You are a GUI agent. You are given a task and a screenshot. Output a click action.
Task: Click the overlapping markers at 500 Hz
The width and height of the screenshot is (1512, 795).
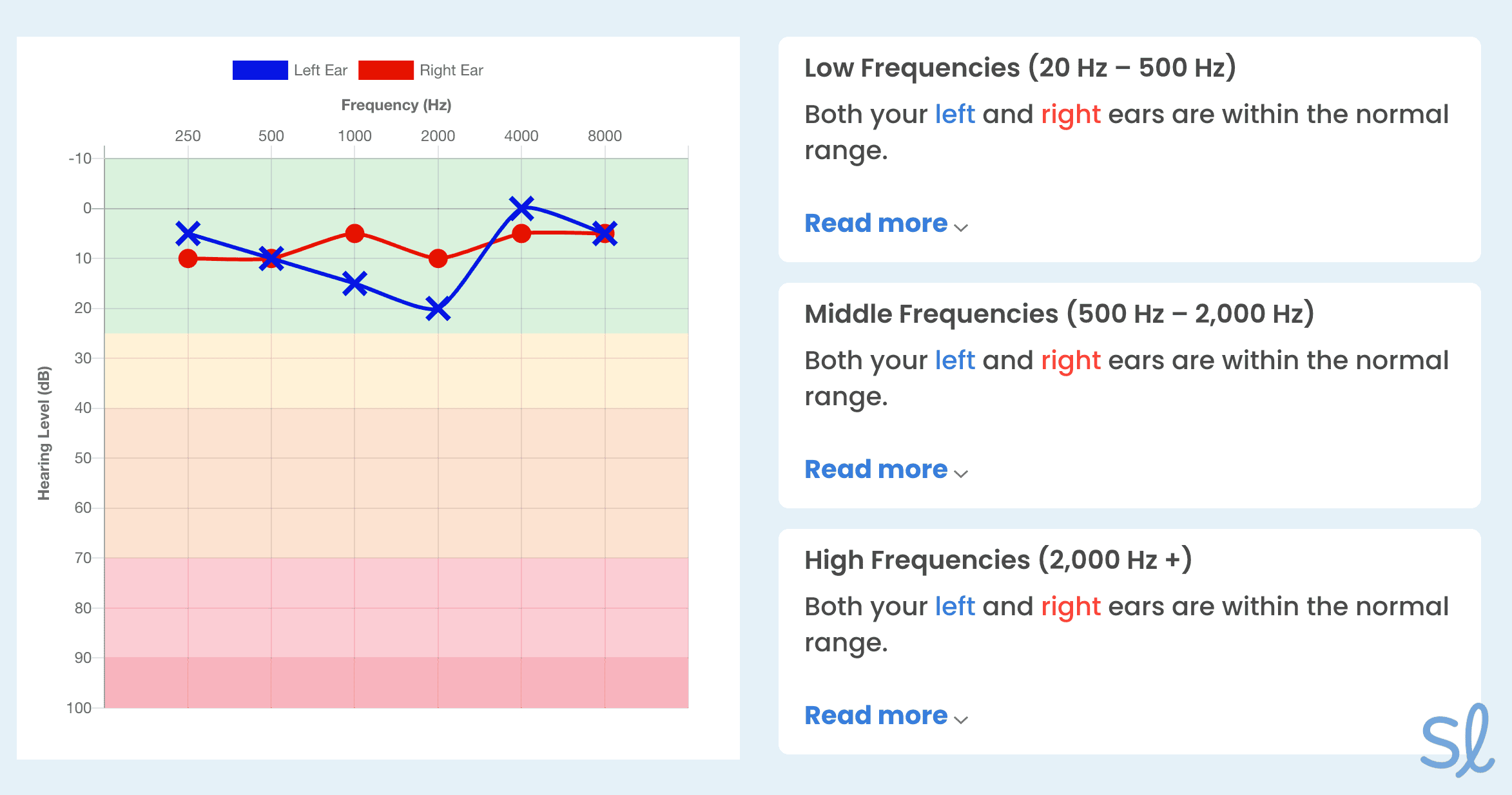tap(271, 258)
